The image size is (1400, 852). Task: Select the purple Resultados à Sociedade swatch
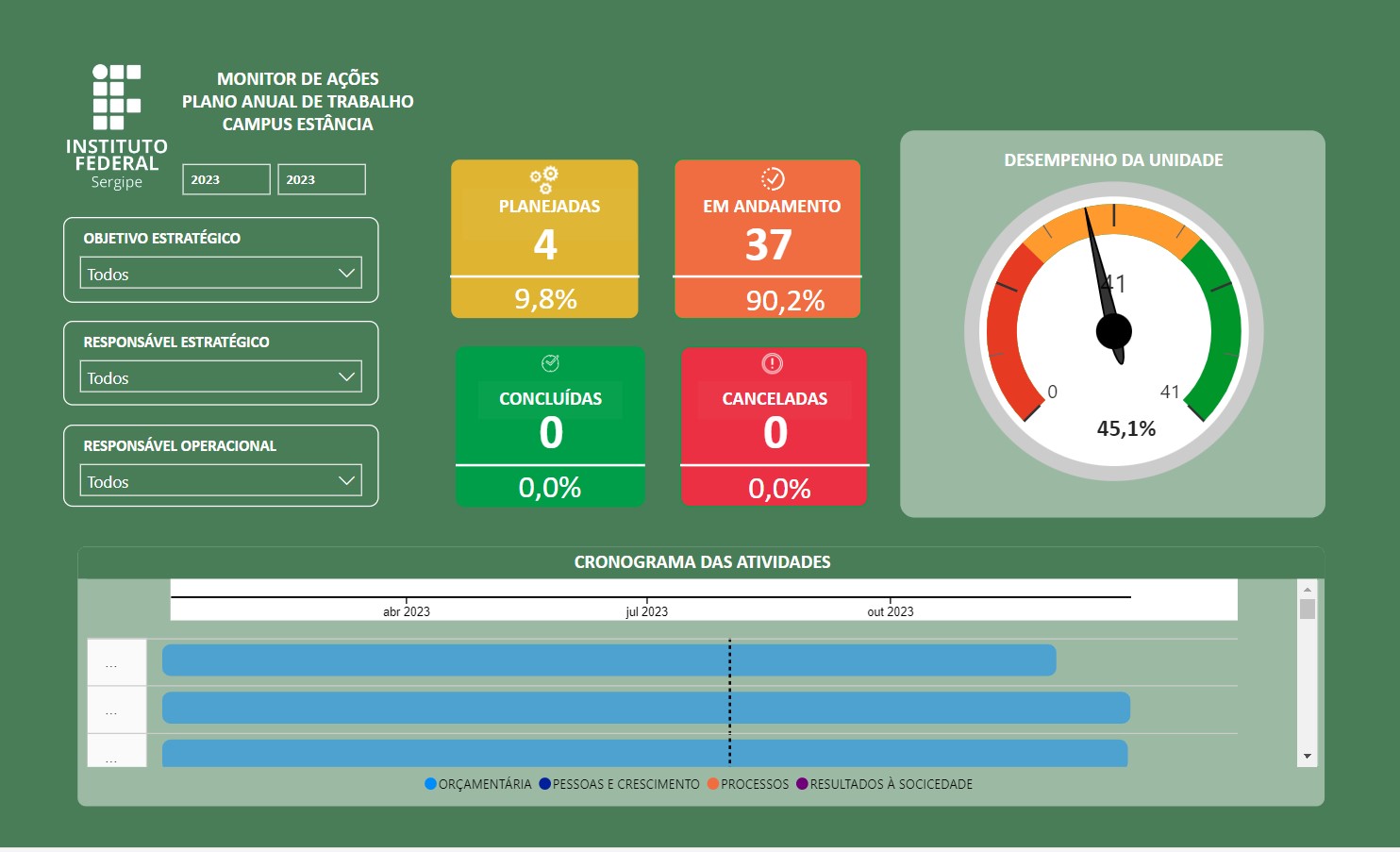(x=802, y=784)
